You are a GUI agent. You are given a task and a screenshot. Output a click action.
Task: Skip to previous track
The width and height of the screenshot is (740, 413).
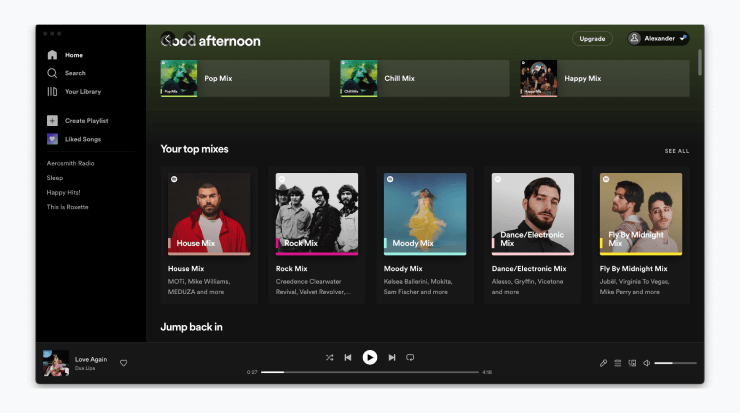click(x=348, y=357)
